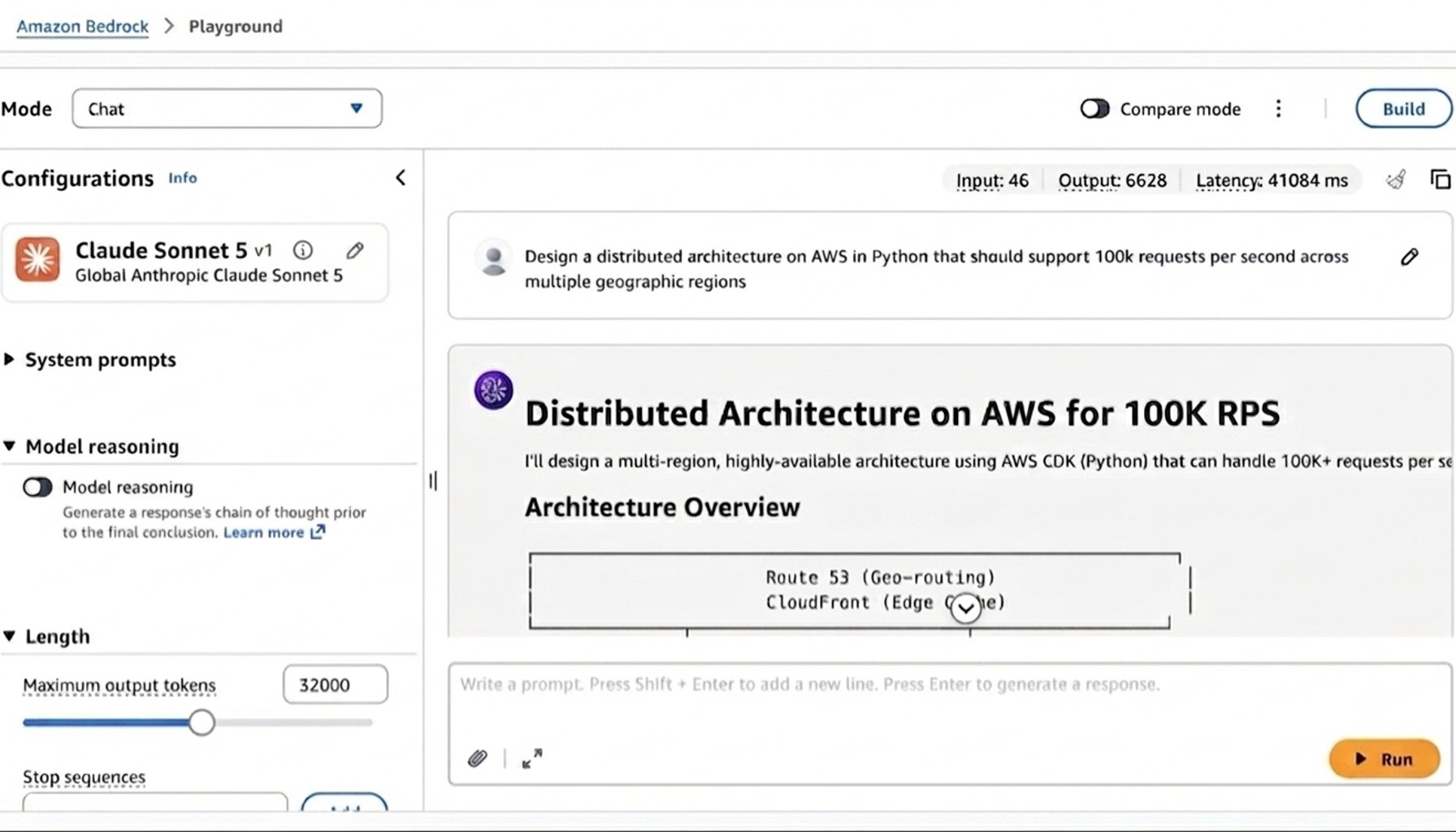Click Global Anthropic Claude Sonnet 5 text
The height and width of the screenshot is (832, 1456).
[x=209, y=275]
